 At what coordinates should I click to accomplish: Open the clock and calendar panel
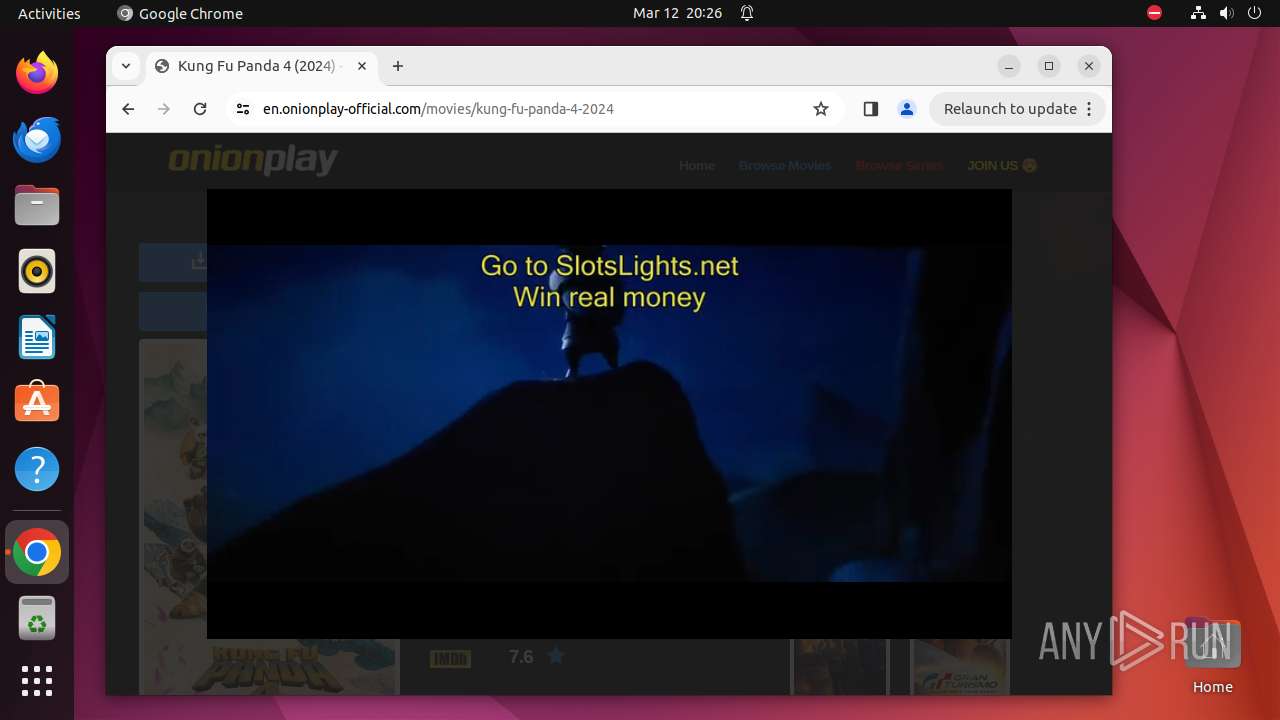click(677, 13)
